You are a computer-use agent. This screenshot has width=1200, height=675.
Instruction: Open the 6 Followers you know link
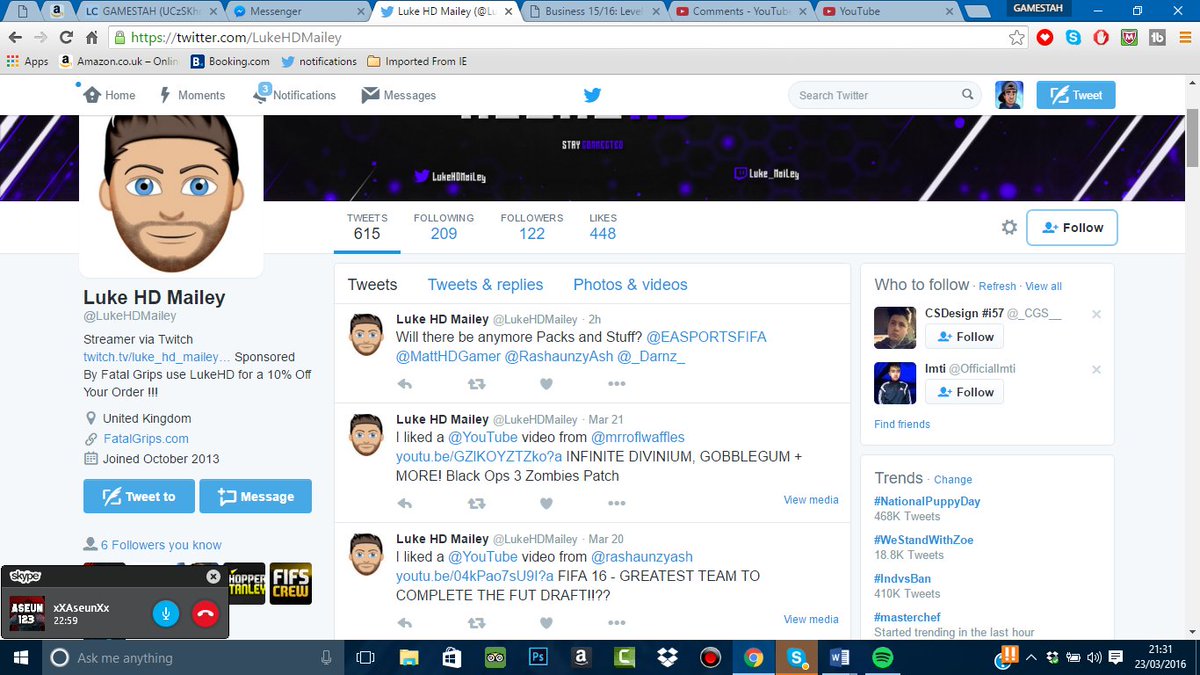coord(160,545)
